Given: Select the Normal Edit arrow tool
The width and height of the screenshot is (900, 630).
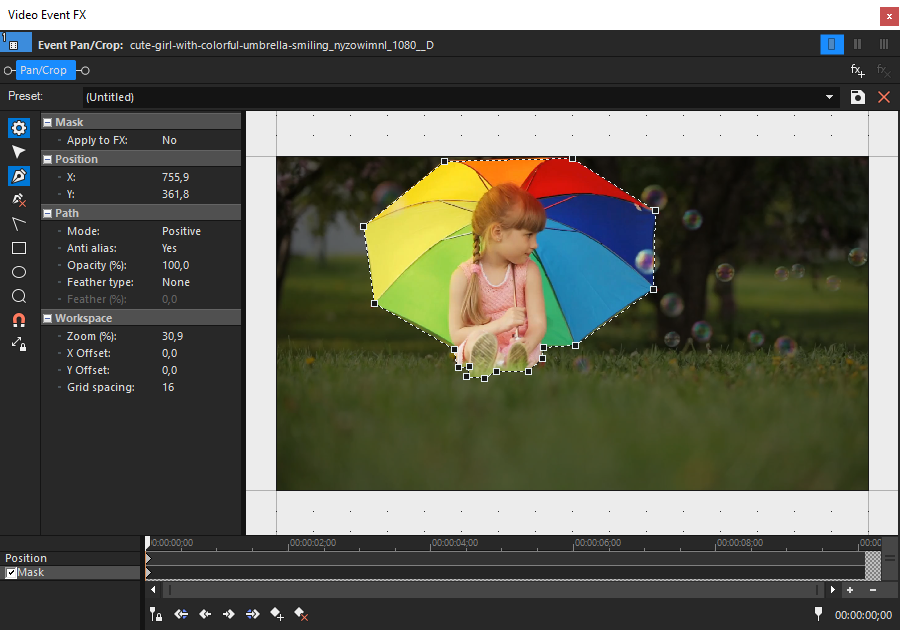Looking at the screenshot, I should pyautogui.click(x=19, y=152).
